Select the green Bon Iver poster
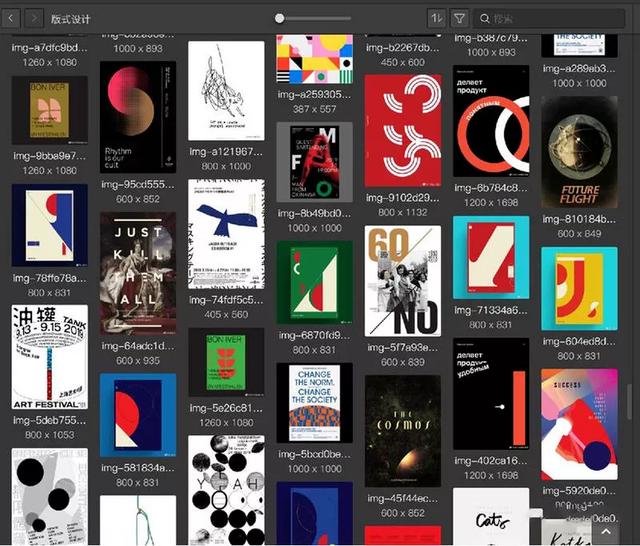This screenshot has height=546, width=640. point(226,362)
